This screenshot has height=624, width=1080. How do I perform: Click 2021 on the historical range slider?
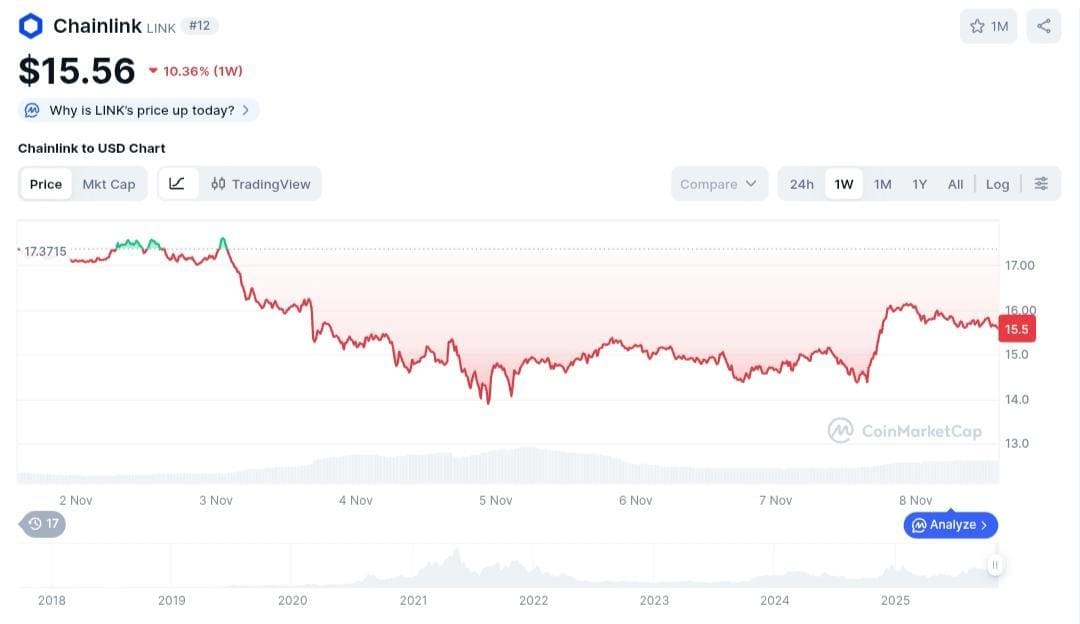(413, 600)
